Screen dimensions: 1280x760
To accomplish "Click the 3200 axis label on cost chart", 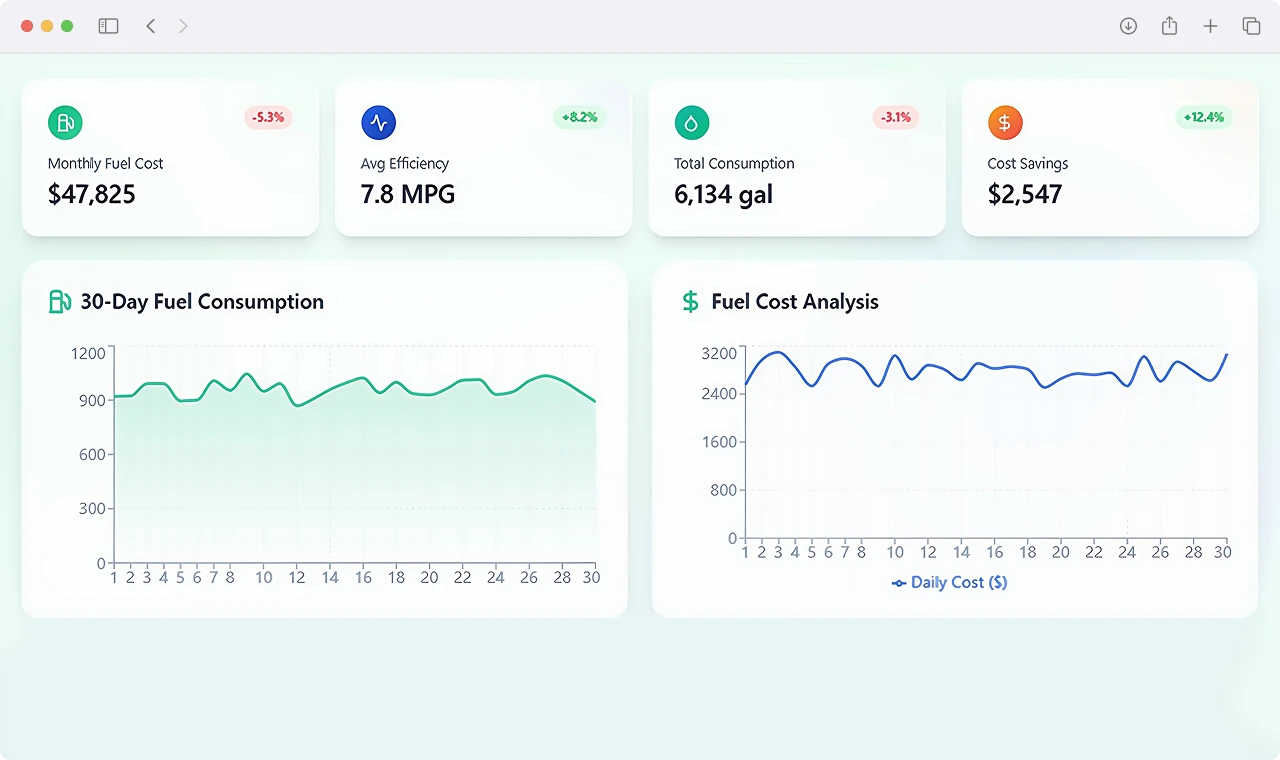I will click(719, 353).
